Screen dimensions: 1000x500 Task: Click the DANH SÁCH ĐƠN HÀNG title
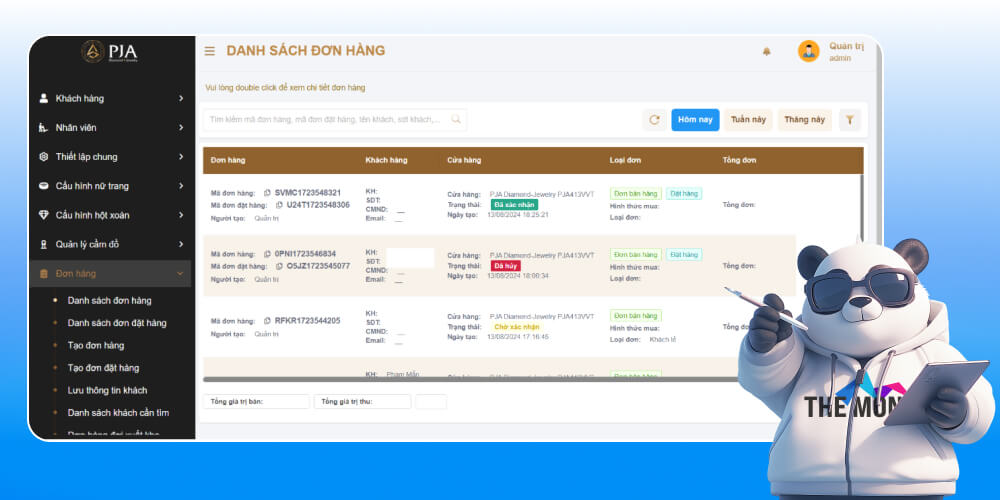point(305,50)
